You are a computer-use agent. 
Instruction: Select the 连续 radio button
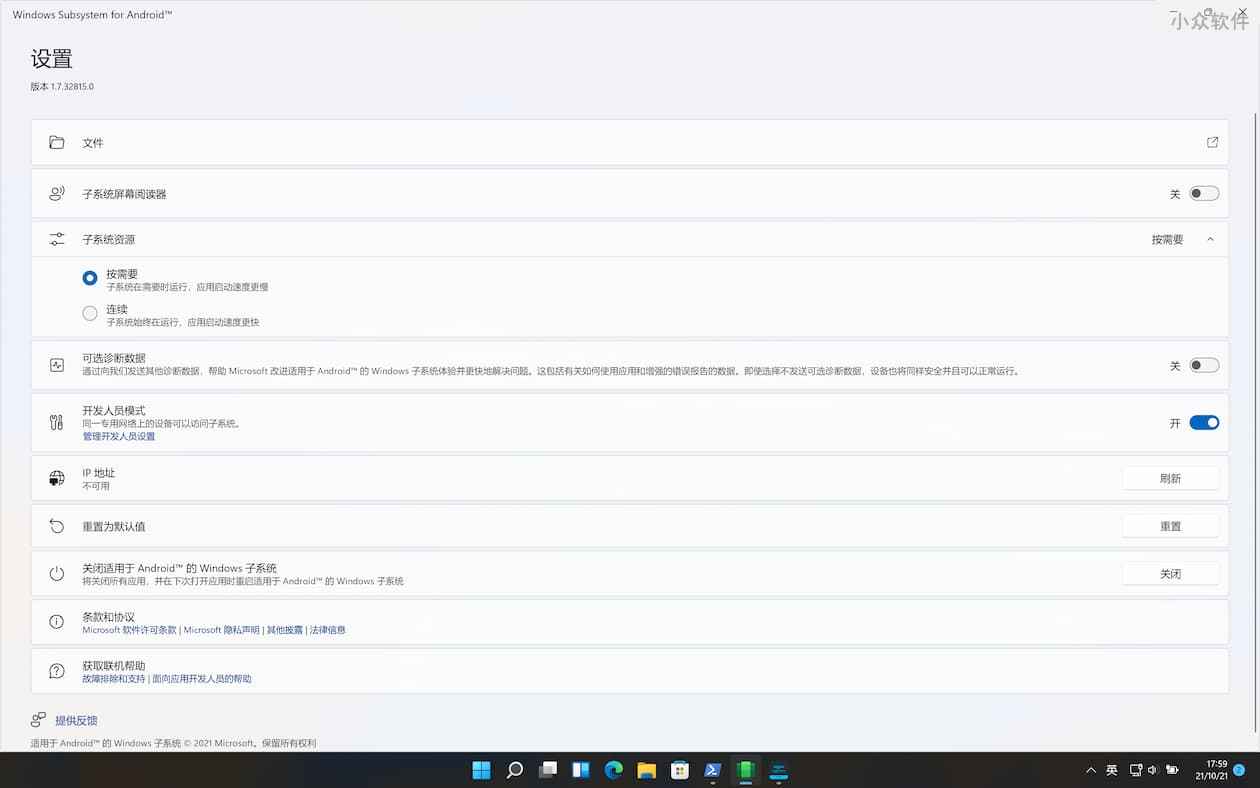90,314
